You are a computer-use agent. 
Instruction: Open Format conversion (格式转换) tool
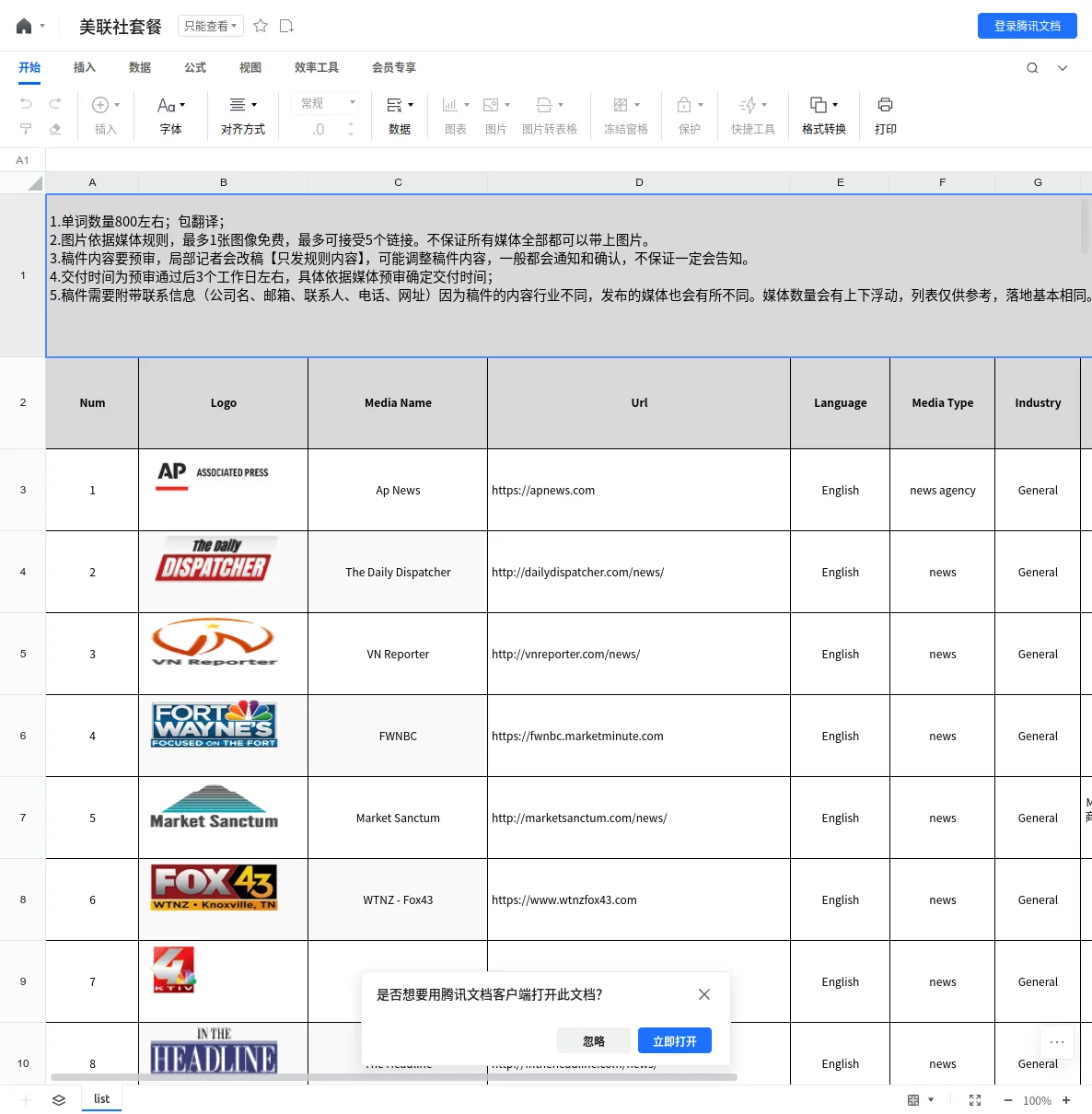click(x=824, y=116)
